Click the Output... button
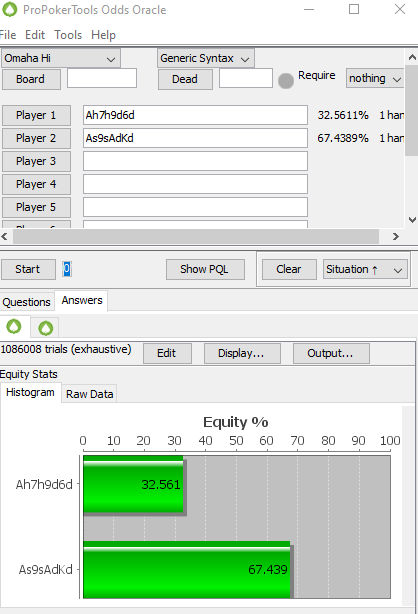 [x=331, y=353]
